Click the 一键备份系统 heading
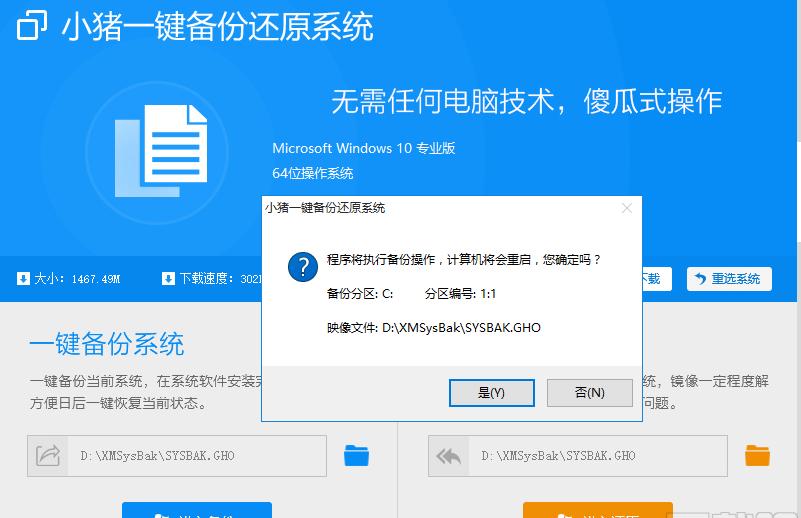801x518 pixels. pos(107,344)
